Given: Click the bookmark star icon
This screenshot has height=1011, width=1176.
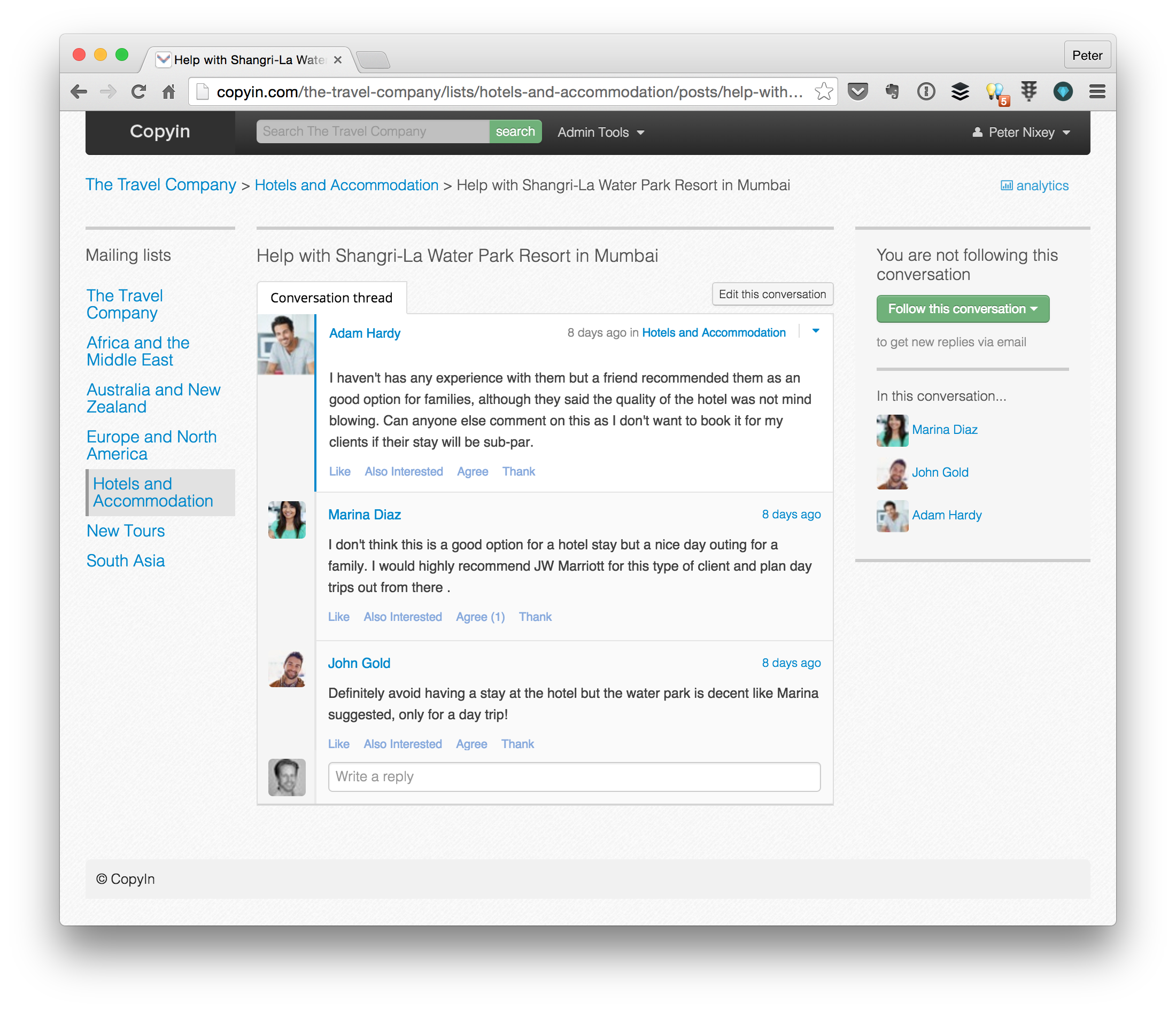Looking at the screenshot, I should (x=824, y=92).
